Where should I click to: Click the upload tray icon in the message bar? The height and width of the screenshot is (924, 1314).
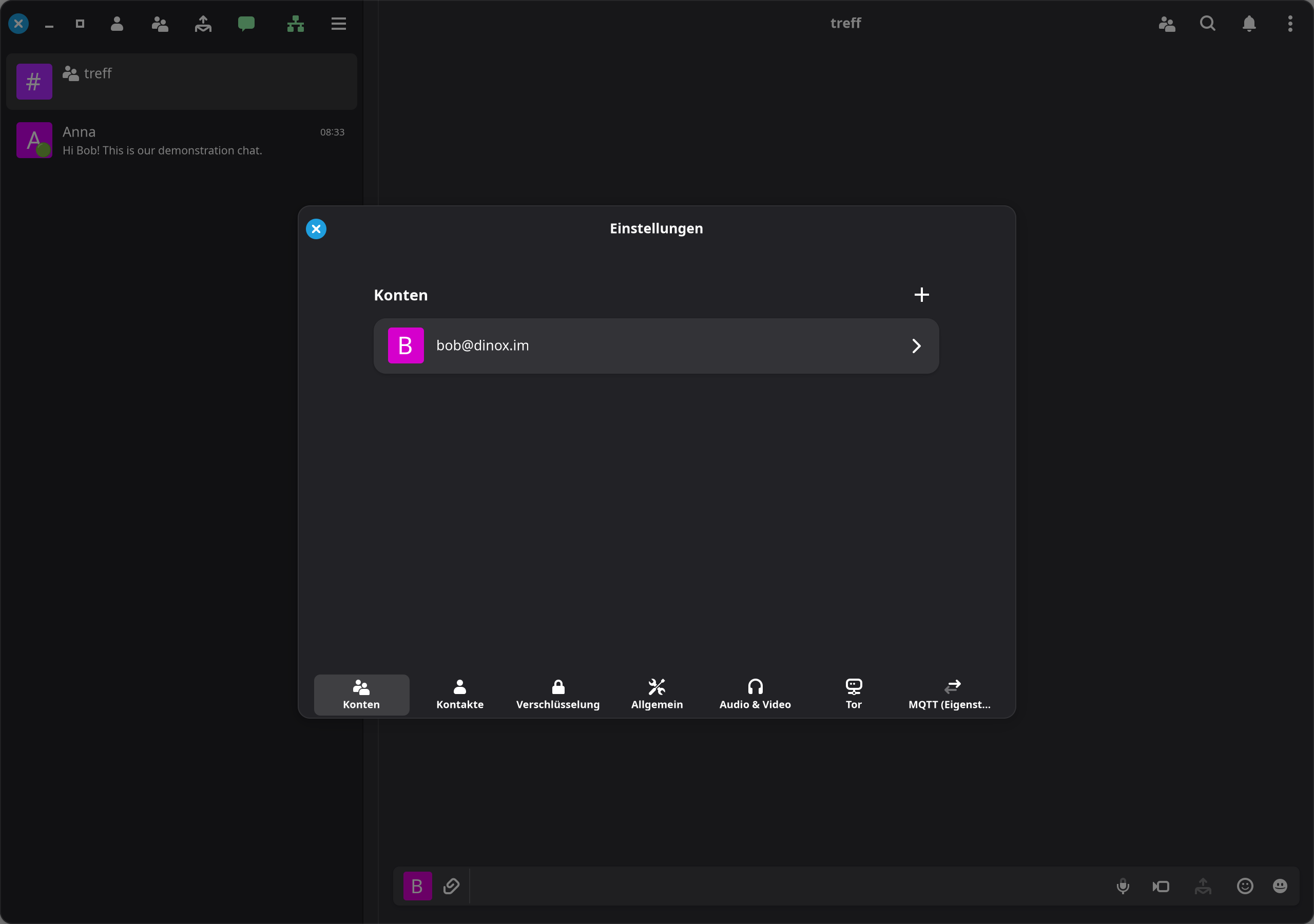[1203, 887]
